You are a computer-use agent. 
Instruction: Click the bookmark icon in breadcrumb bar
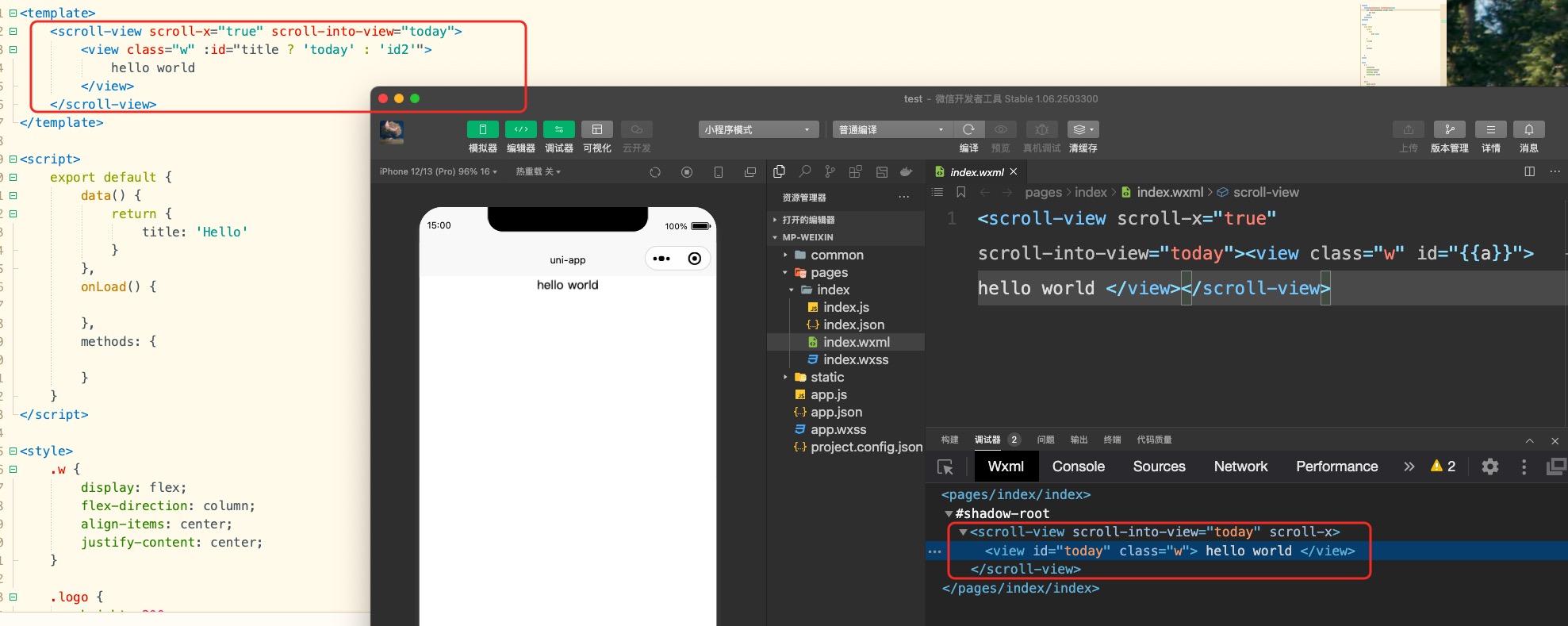[961, 192]
